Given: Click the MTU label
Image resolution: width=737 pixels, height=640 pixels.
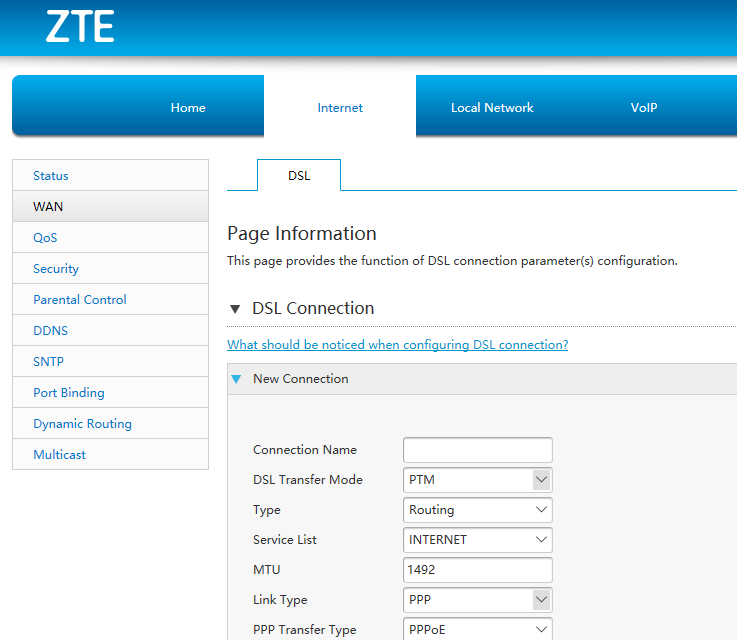Looking at the screenshot, I should (267, 570).
